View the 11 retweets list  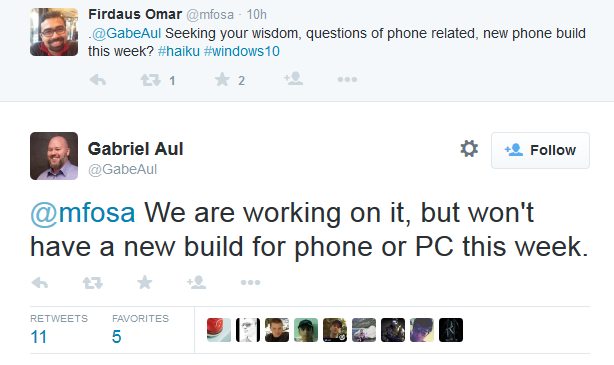[x=59, y=330]
